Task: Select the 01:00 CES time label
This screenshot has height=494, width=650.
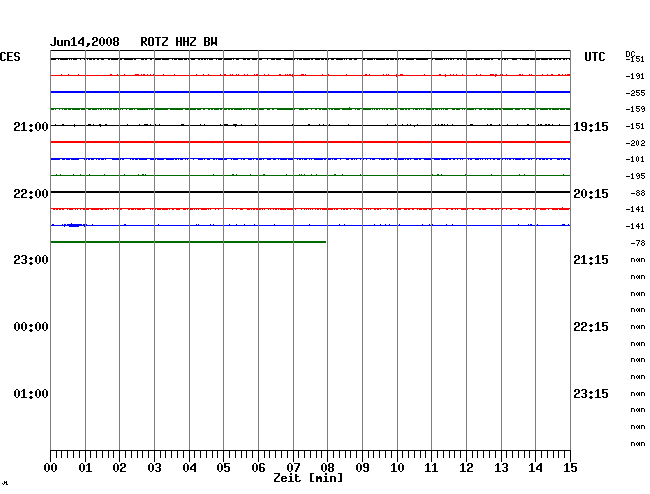Action: pos(31,393)
